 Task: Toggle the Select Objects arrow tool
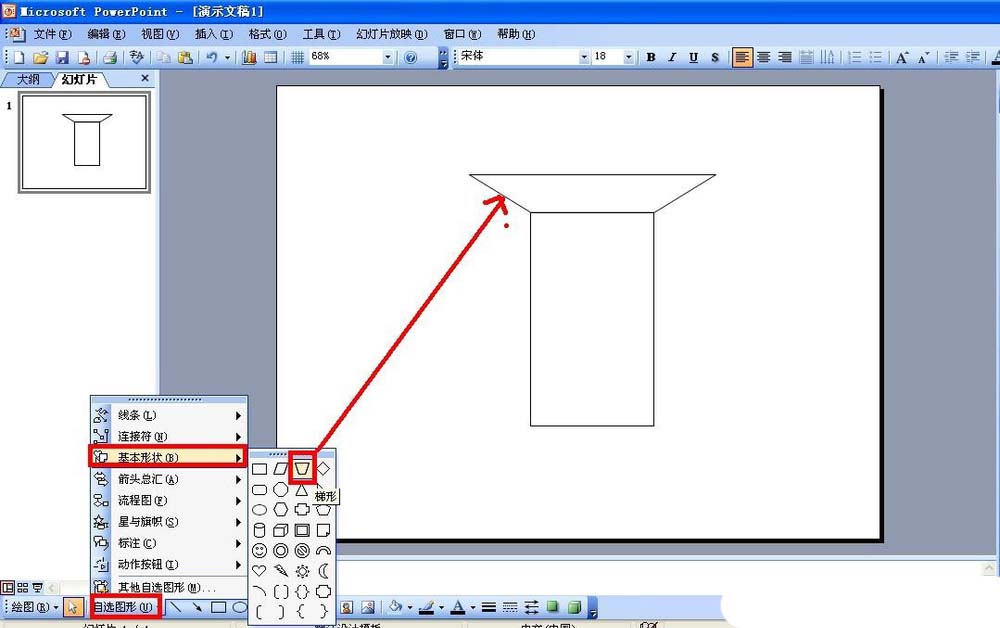click(x=72, y=608)
